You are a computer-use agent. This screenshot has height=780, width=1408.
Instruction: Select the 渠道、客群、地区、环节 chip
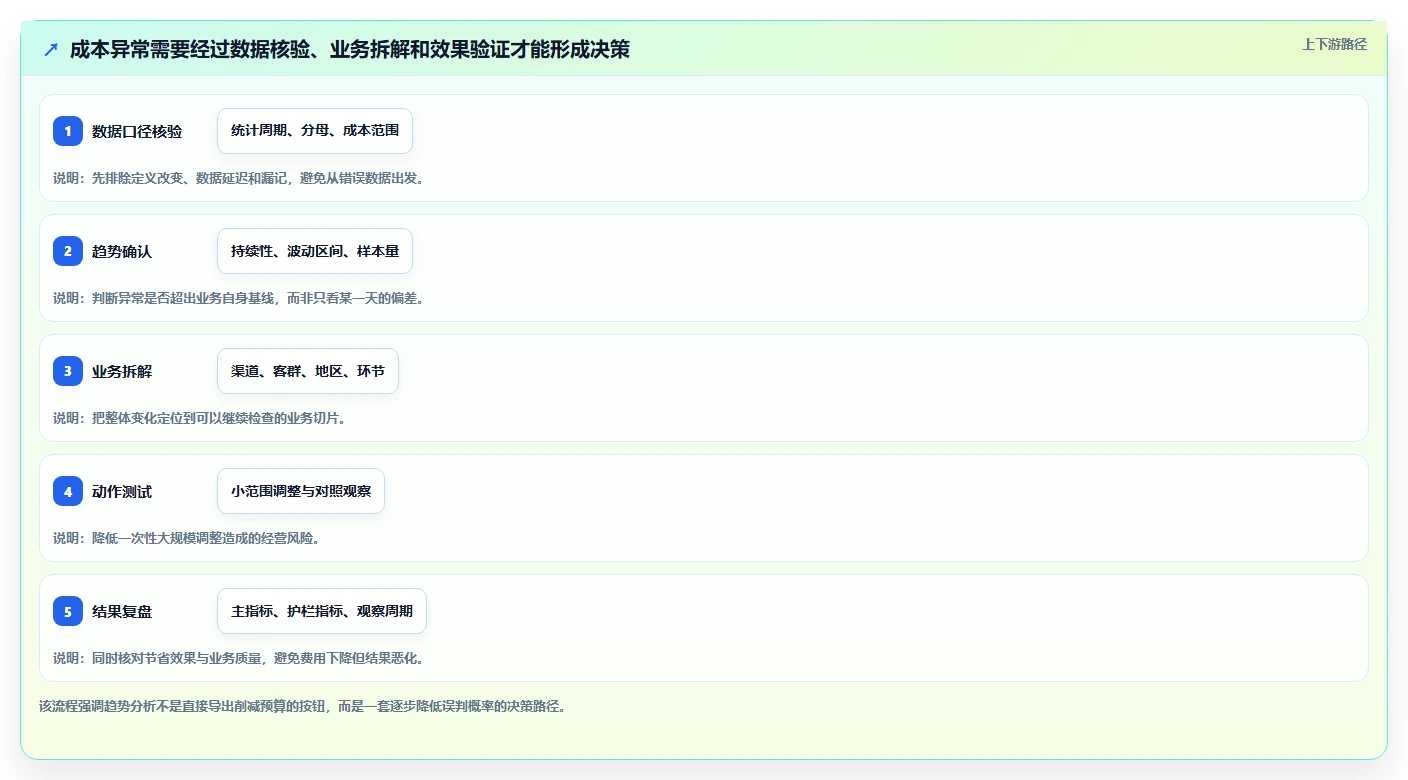pos(308,371)
